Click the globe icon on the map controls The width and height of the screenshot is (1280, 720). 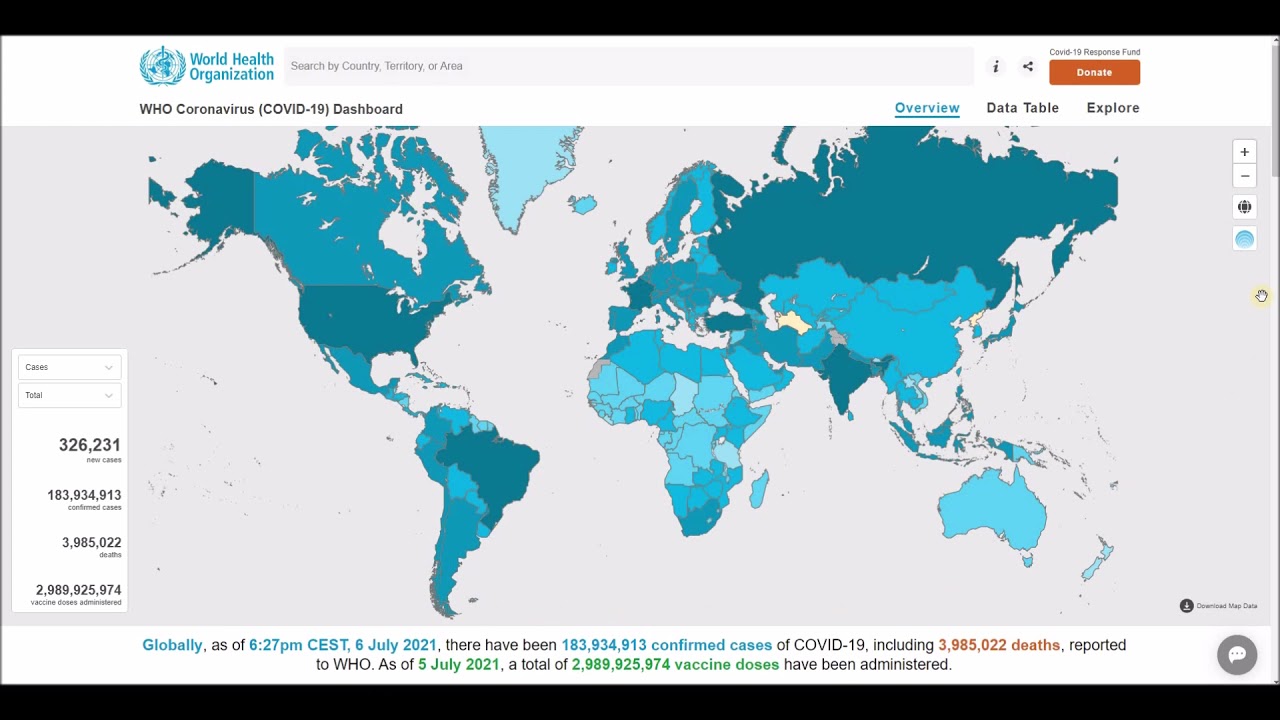pyautogui.click(x=1245, y=207)
